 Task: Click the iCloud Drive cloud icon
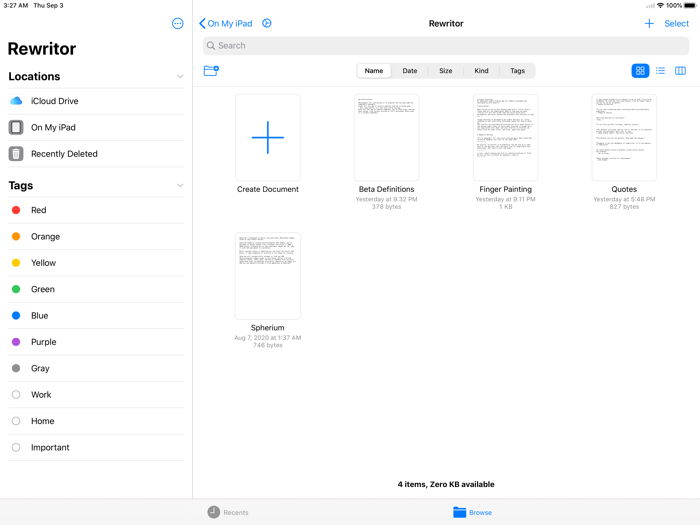tap(16, 101)
